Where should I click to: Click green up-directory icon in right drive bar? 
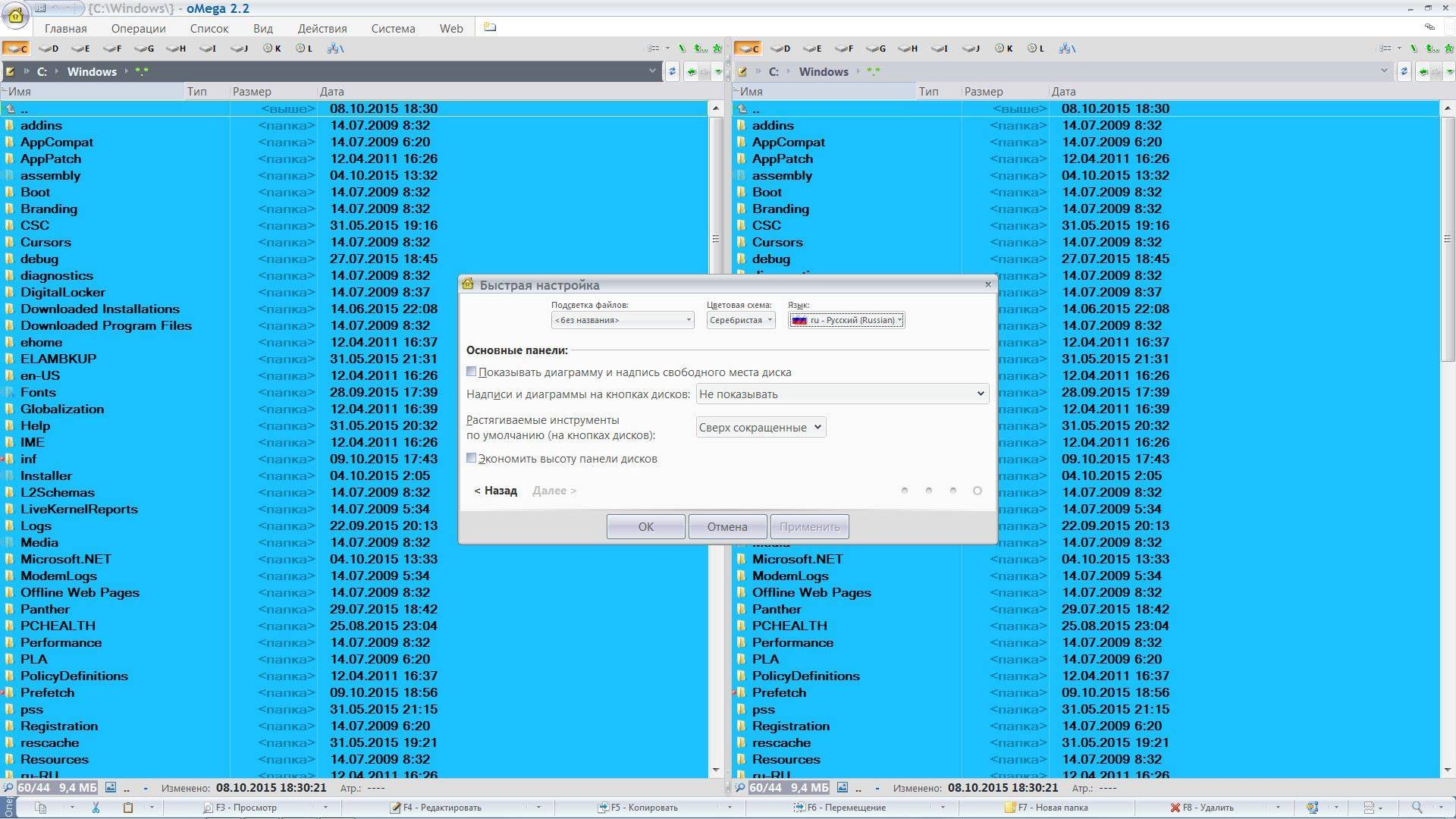pos(1432,49)
